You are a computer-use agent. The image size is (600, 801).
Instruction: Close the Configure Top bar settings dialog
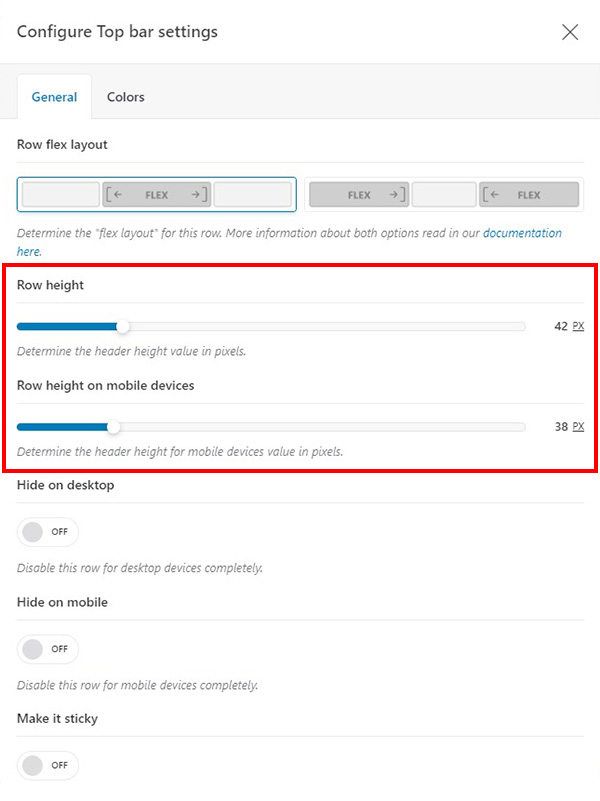pyautogui.click(x=570, y=32)
